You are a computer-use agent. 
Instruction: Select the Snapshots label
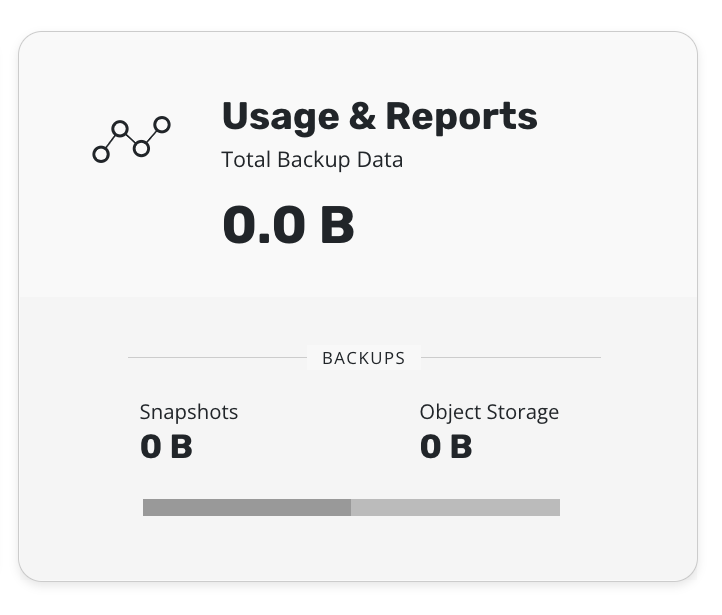pos(189,412)
